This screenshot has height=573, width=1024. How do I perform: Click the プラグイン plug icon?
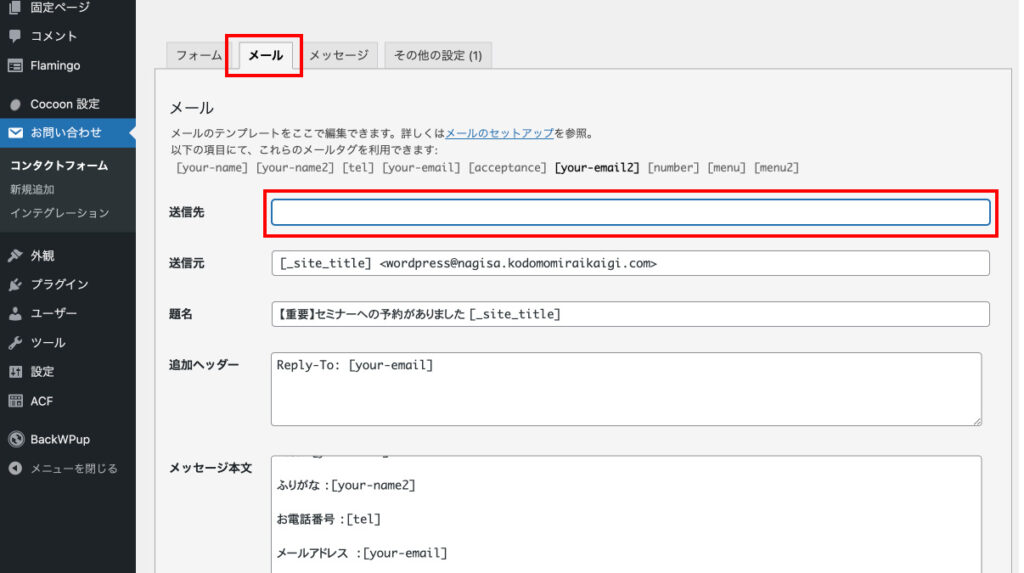(x=15, y=284)
